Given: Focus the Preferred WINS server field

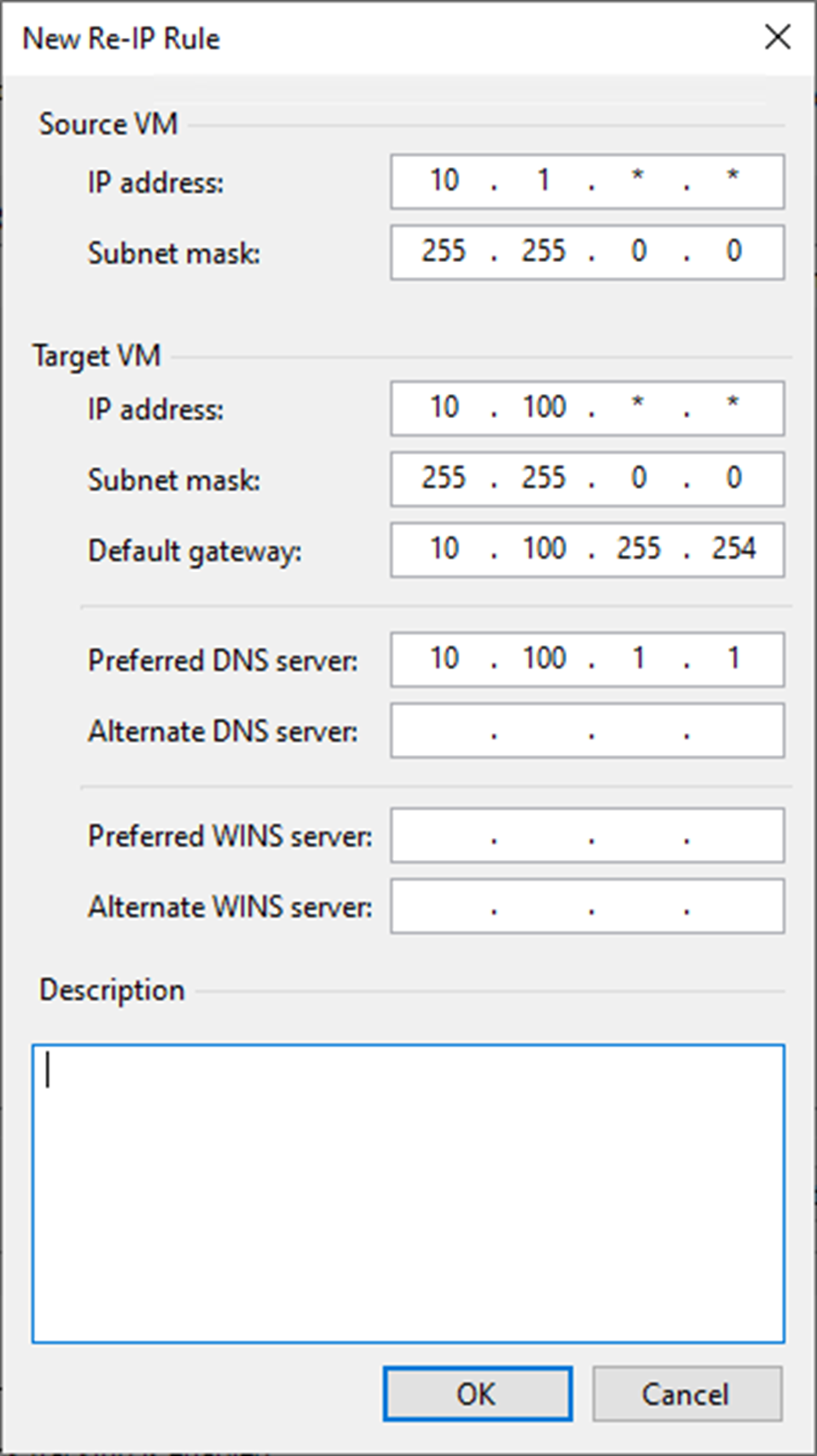Looking at the screenshot, I should pyautogui.click(x=587, y=835).
